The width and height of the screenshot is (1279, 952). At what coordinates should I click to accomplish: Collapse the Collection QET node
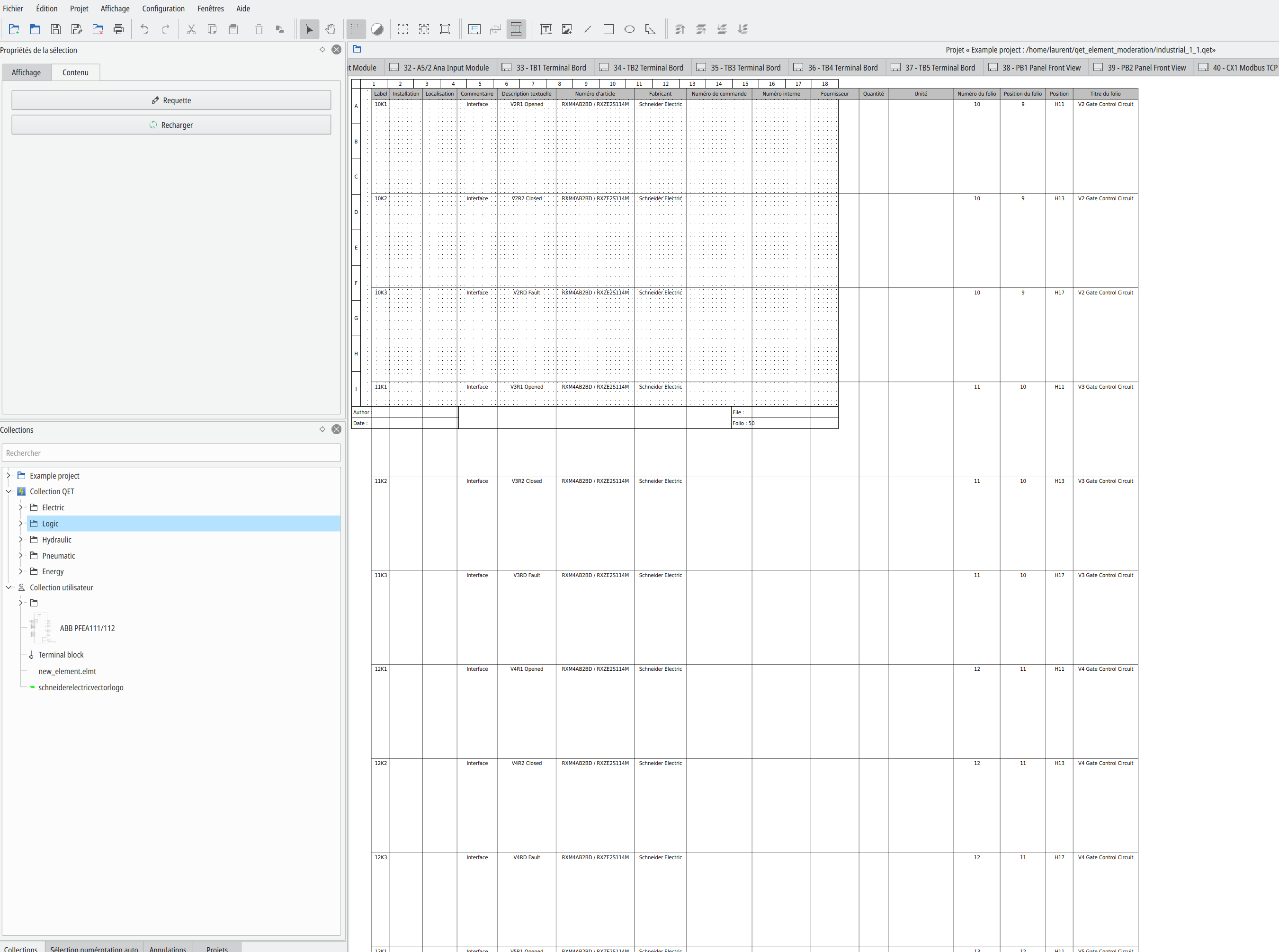[8, 491]
